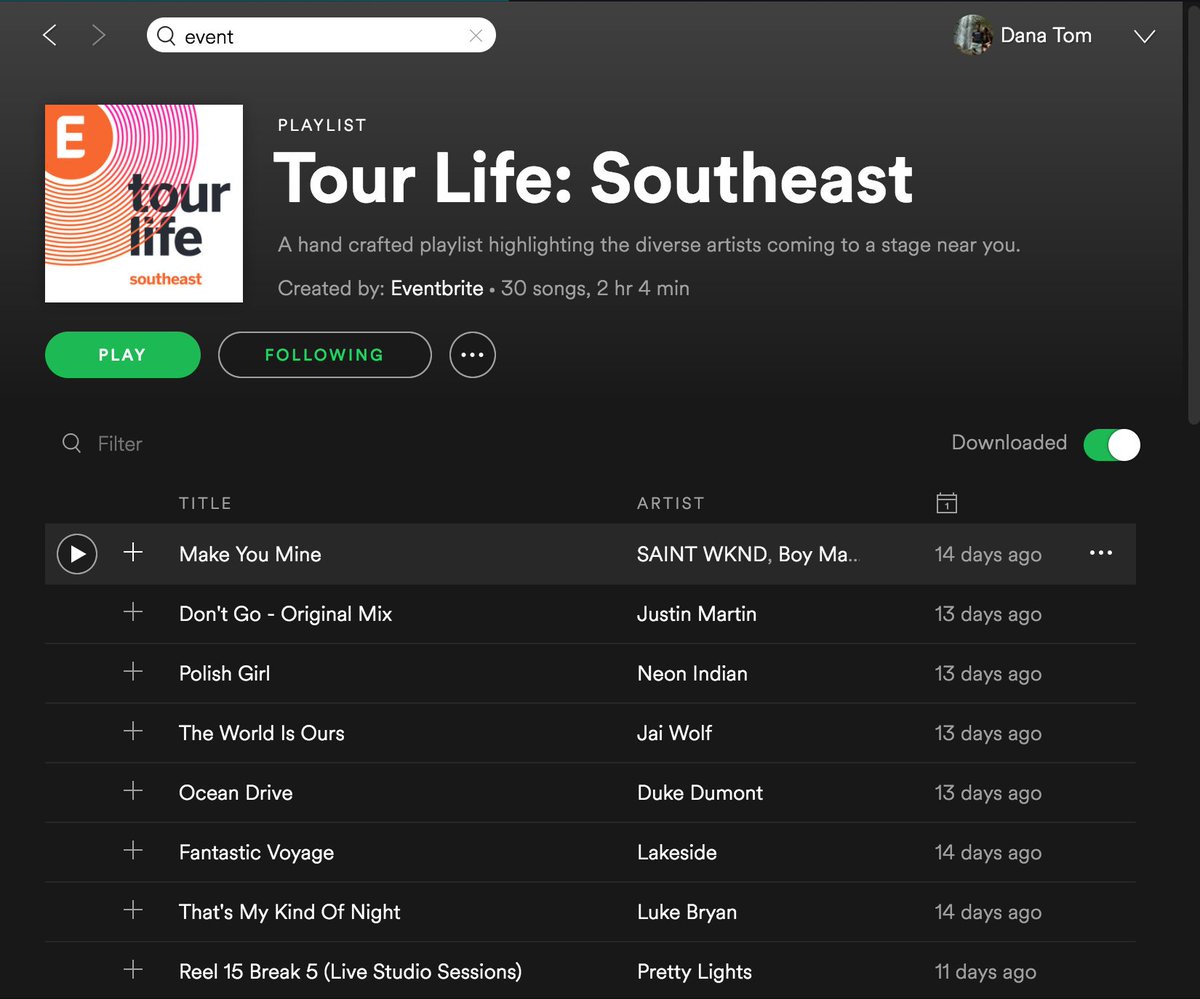This screenshot has width=1200, height=999.
Task: Select Don't Go - Original Mix title
Action: tap(285, 614)
